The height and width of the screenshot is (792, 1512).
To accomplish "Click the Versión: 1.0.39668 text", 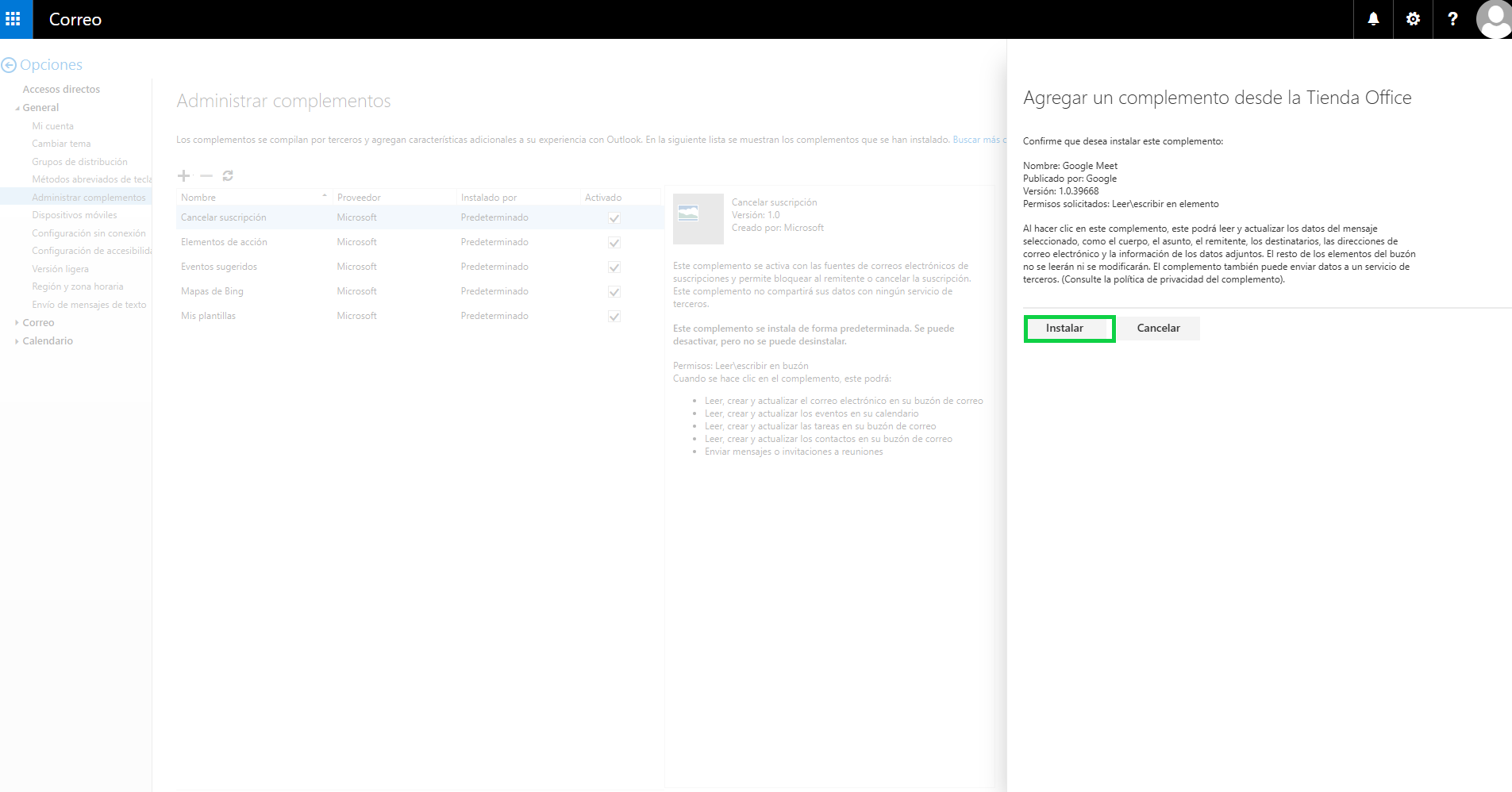I will 1060,191.
